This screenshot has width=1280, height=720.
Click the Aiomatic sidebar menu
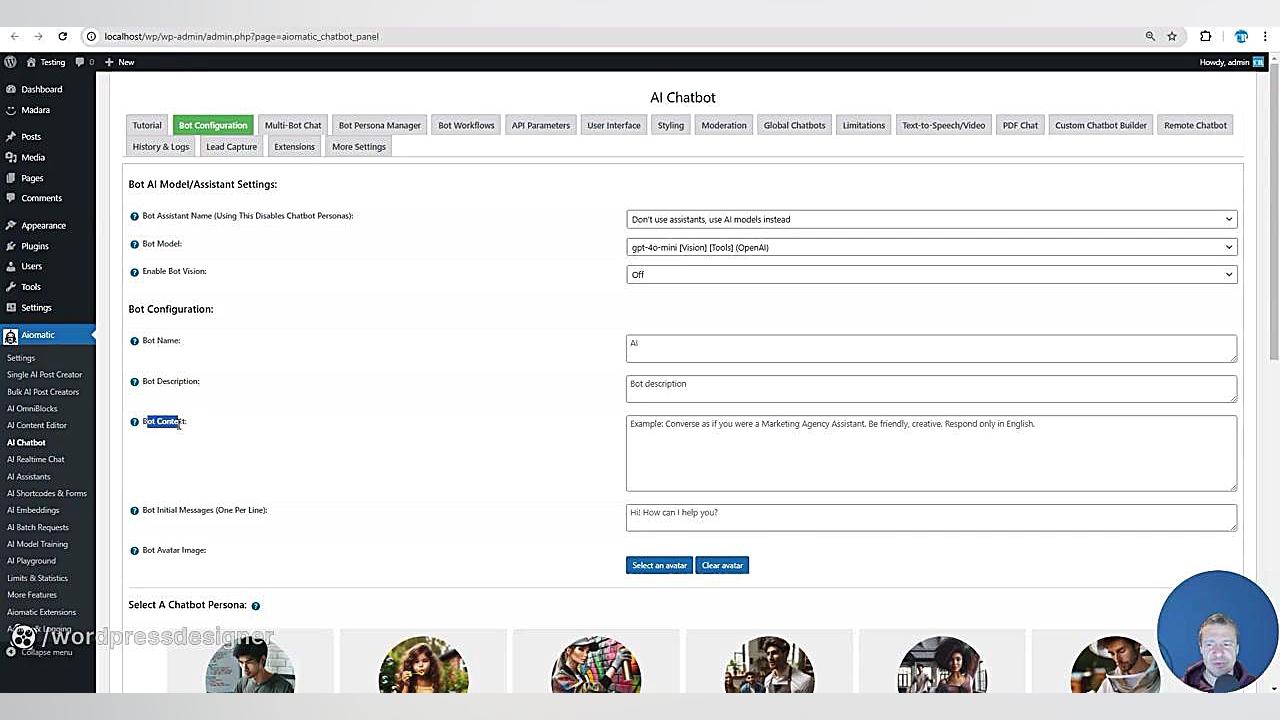pyautogui.click(x=47, y=335)
